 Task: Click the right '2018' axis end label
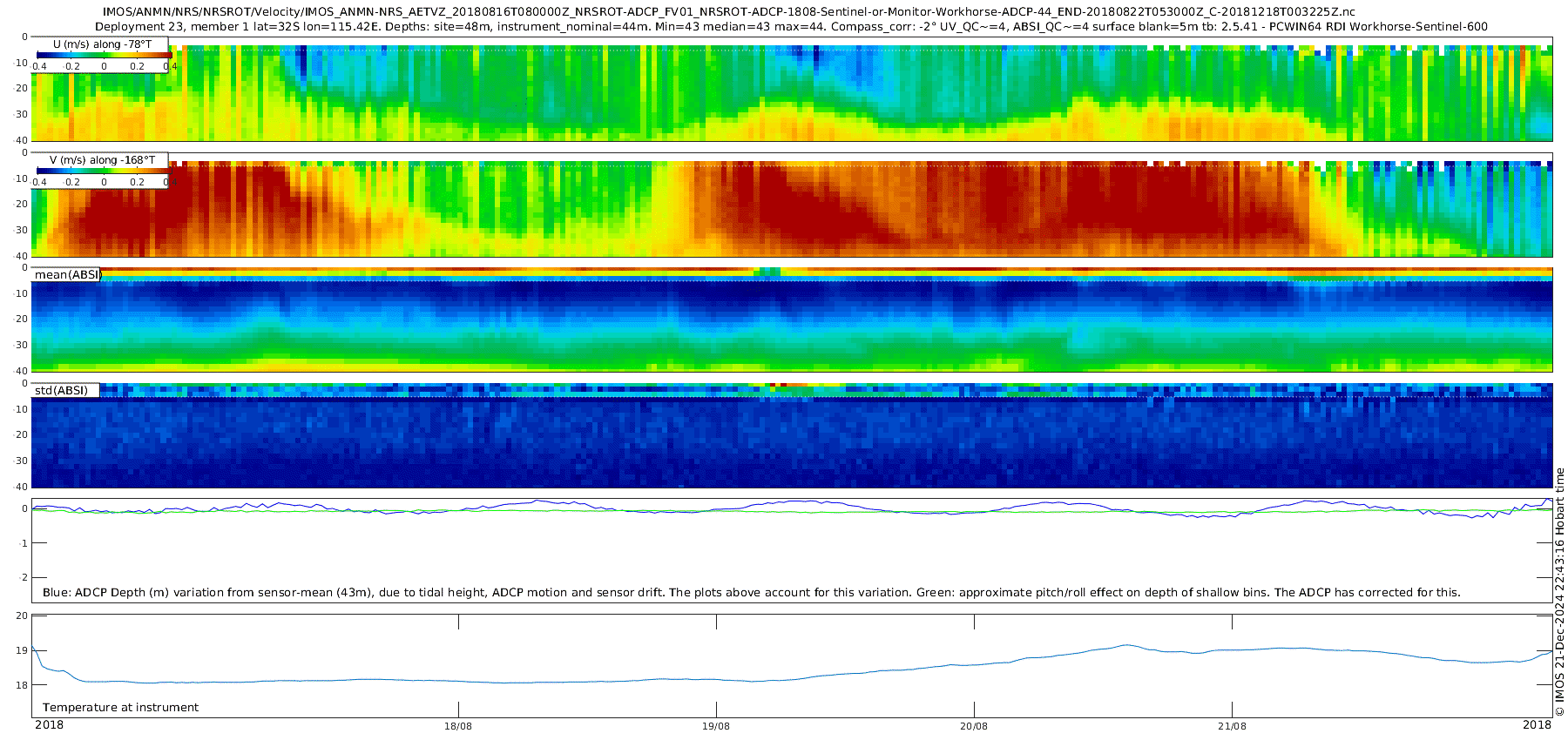tap(1537, 725)
